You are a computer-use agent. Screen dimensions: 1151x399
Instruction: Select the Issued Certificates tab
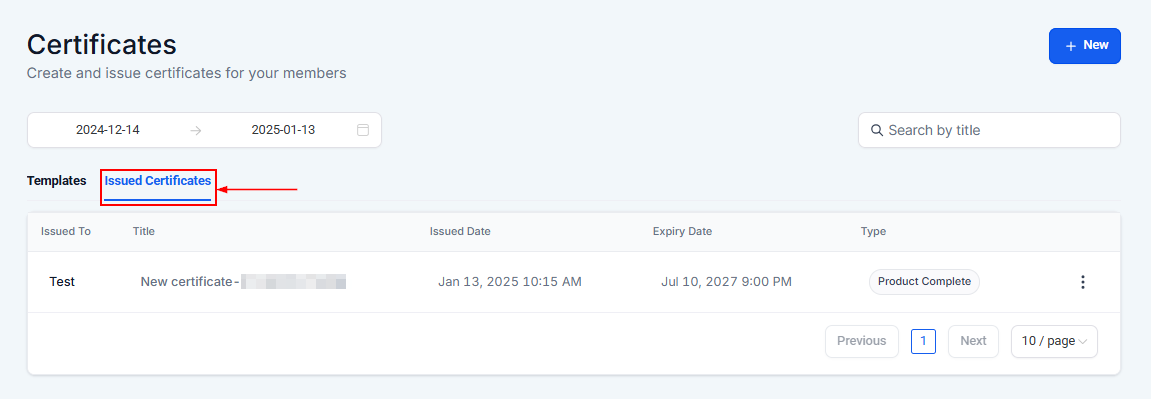pyautogui.click(x=158, y=180)
